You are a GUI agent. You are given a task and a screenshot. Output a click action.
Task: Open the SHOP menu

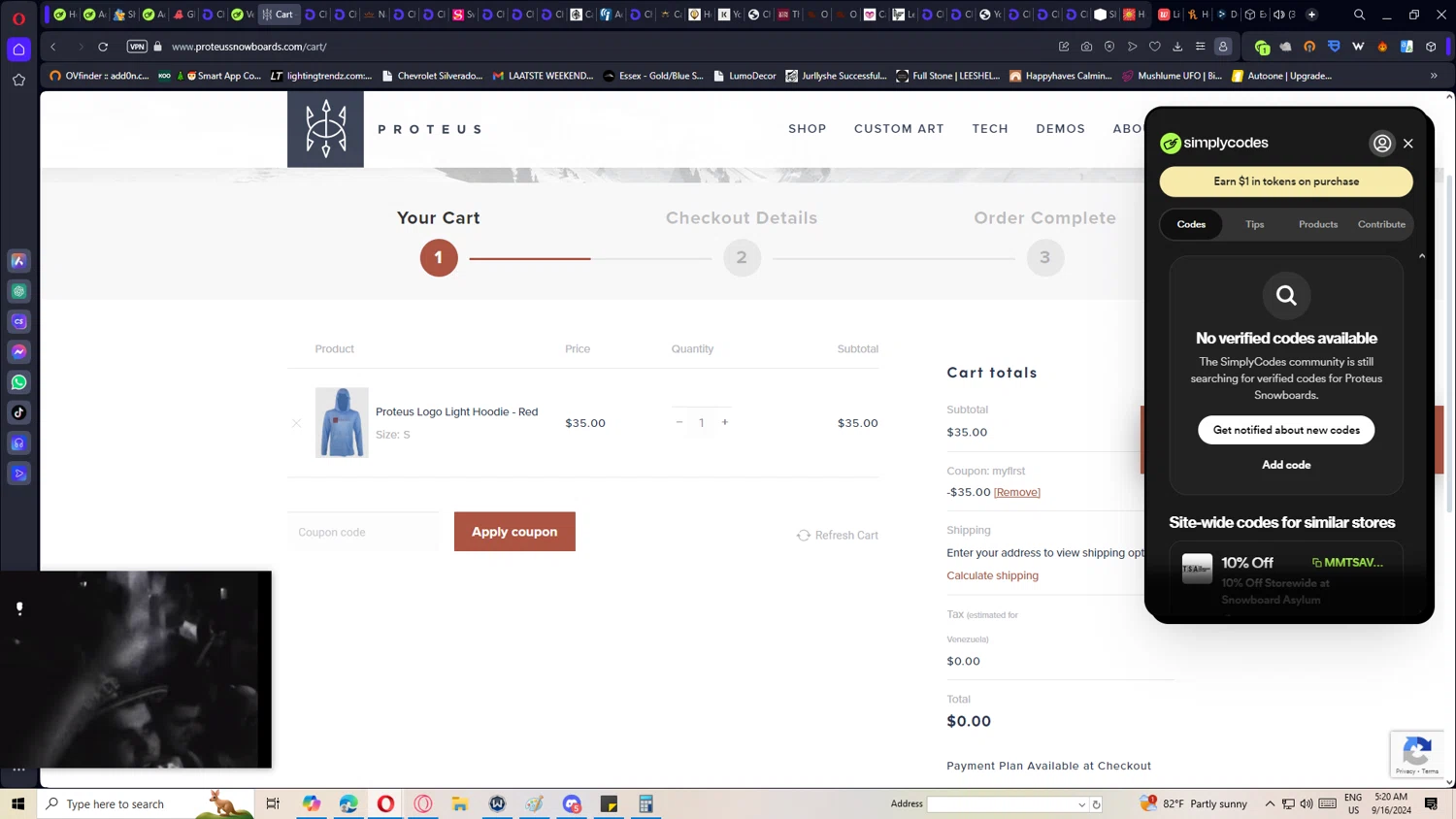pyautogui.click(x=808, y=129)
